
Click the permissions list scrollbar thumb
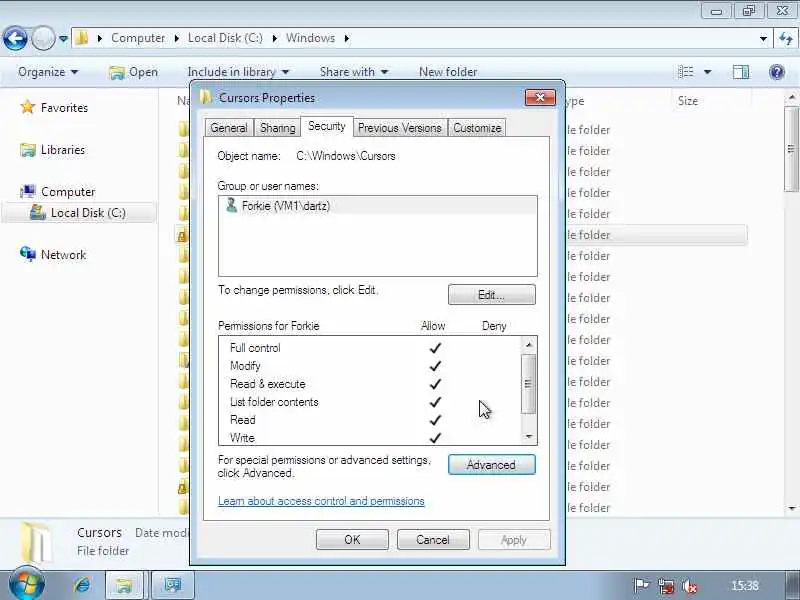pos(529,384)
